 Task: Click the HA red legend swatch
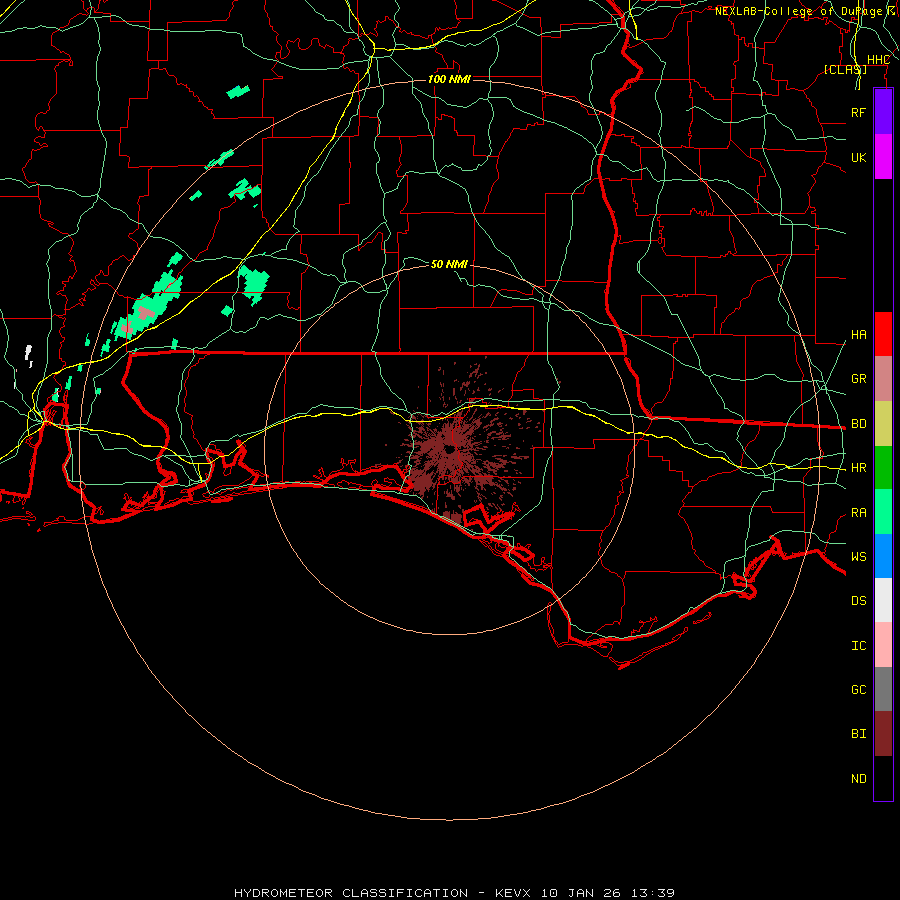(883, 334)
